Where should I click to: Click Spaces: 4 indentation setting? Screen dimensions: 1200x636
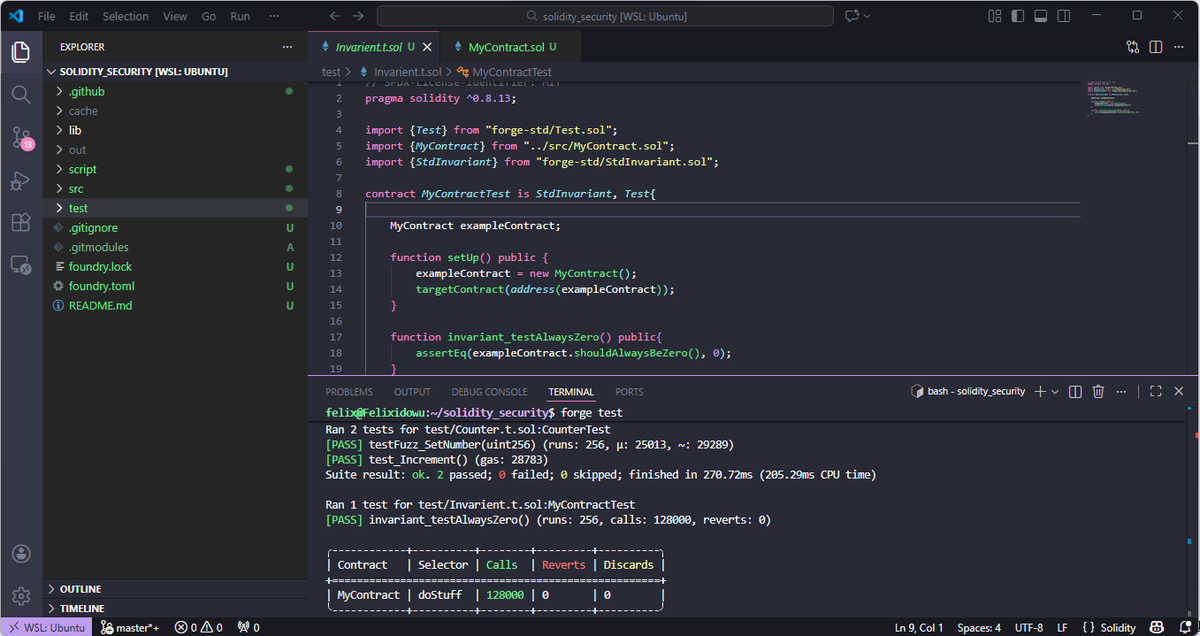click(x=979, y=627)
